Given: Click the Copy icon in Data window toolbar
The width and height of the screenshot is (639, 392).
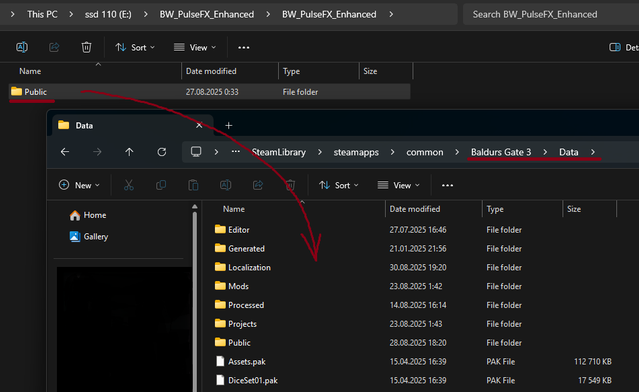Looking at the screenshot, I should [161, 185].
